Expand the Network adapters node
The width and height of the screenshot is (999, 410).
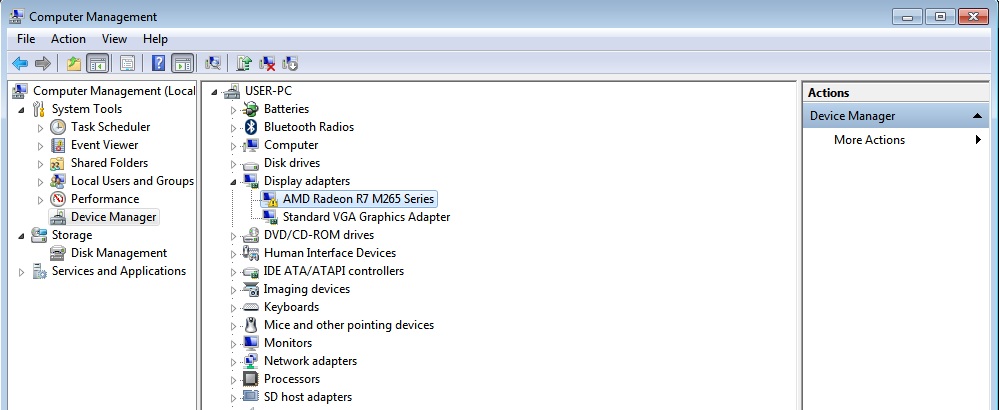(234, 361)
